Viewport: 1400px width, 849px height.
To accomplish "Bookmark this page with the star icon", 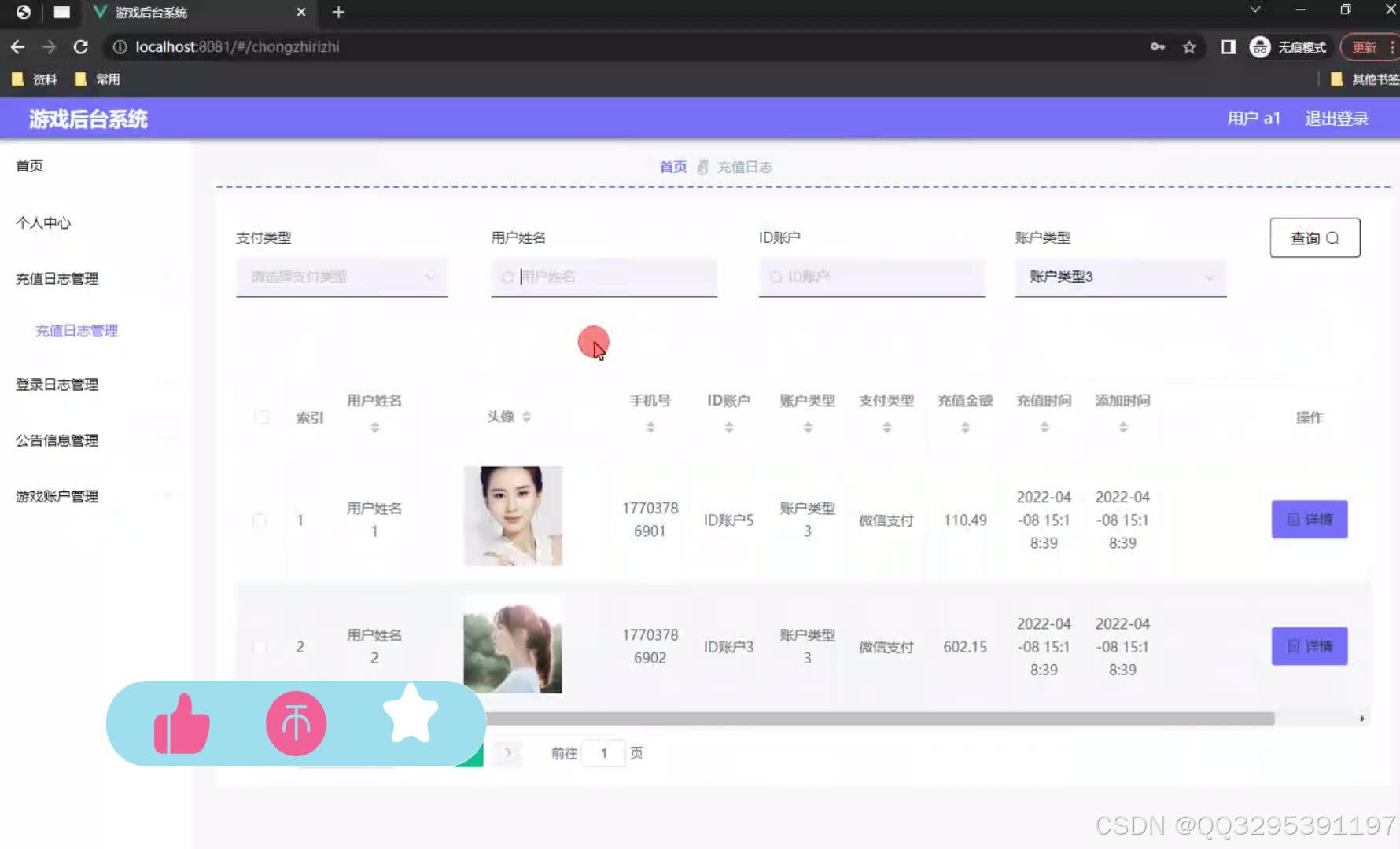I will tap(1189, 47).
